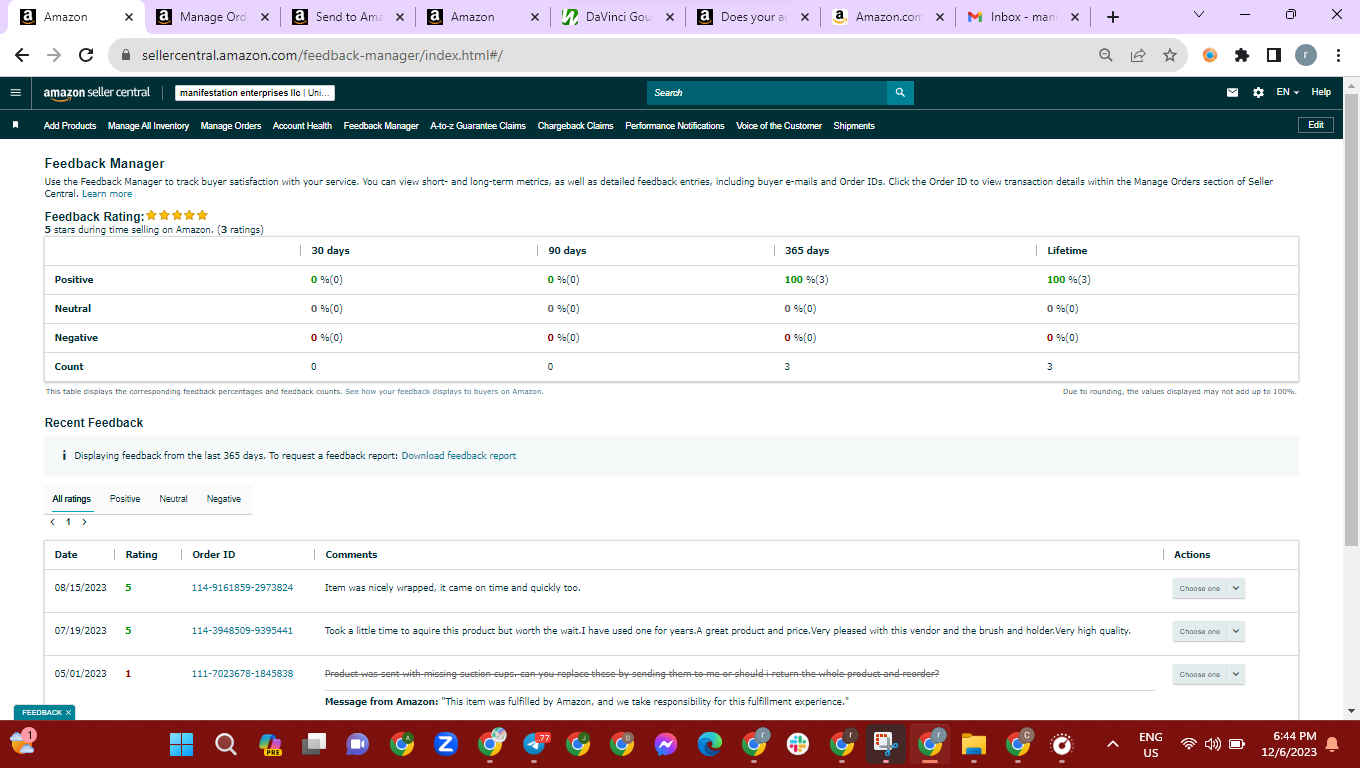Click the Edit button on navigation bar

coord(1316,125)
